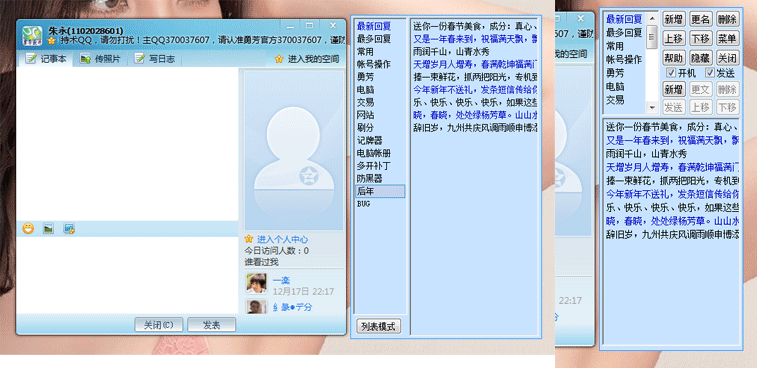Click the 发表 publish button
The width and height of the screenshot is (757, 368).
(x=211, y=325)
